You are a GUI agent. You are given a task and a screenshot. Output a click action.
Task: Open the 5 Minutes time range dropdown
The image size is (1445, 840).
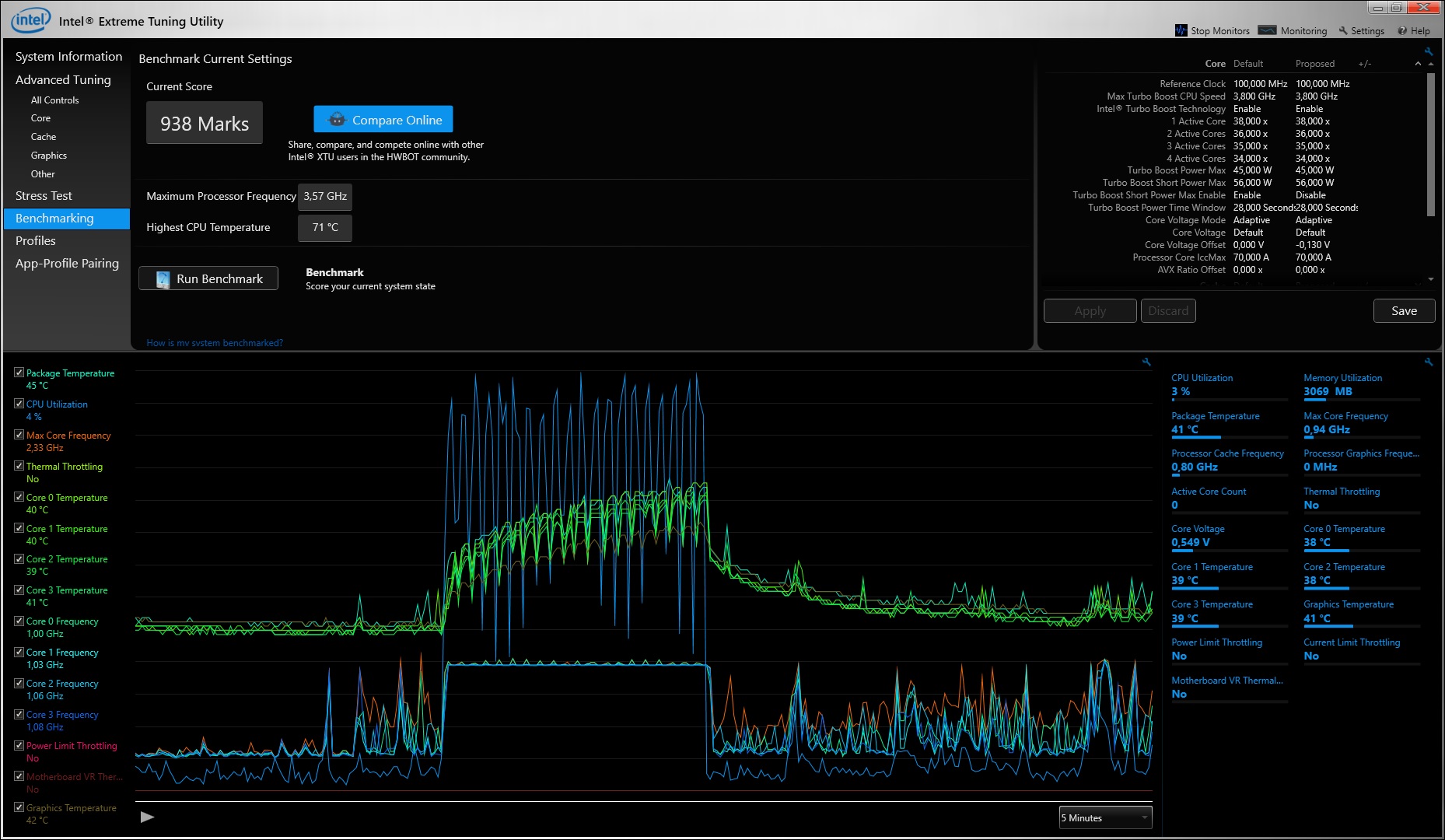point(1105,817)
